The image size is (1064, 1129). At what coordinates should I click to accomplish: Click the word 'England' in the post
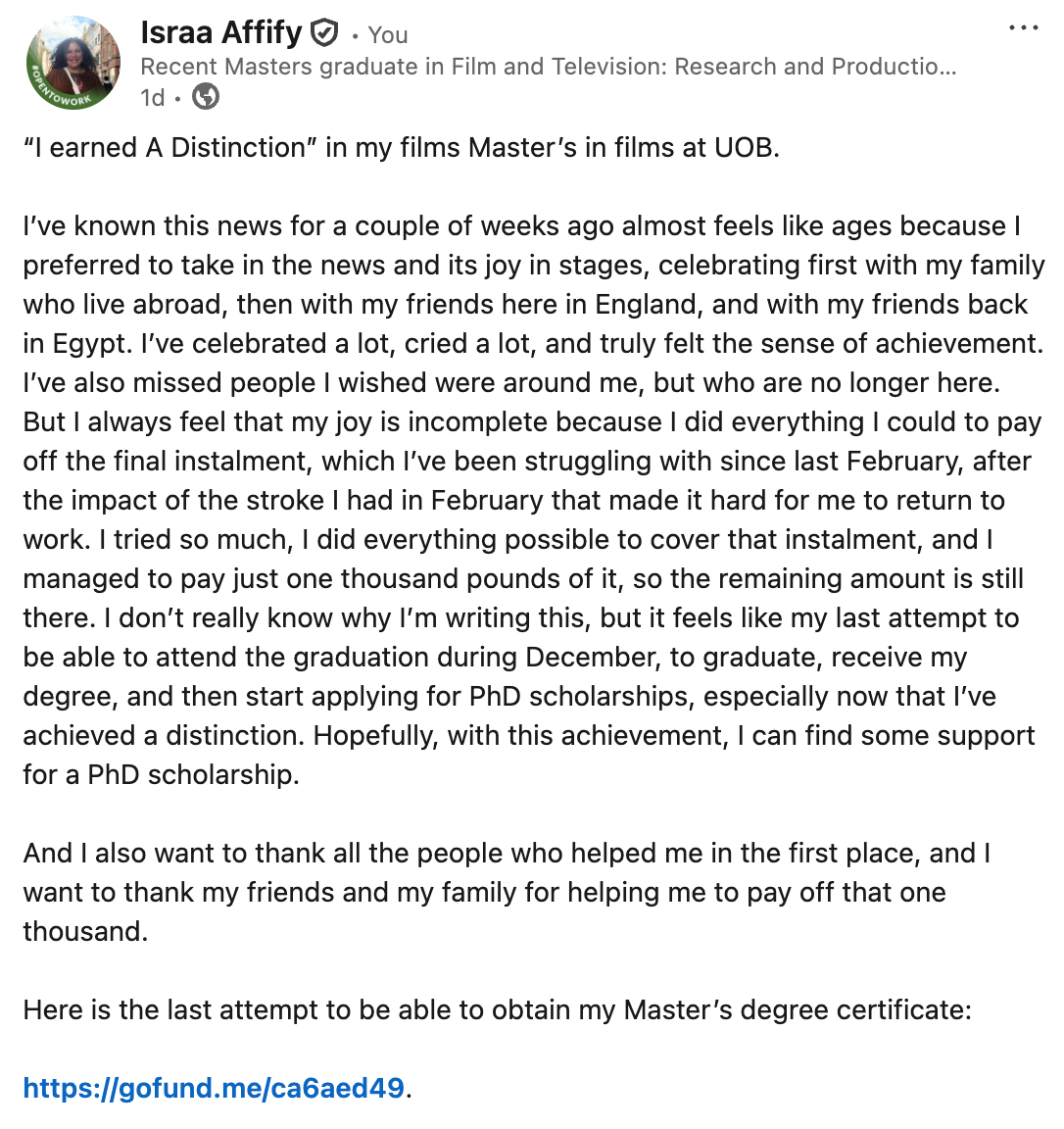(648, 305)
